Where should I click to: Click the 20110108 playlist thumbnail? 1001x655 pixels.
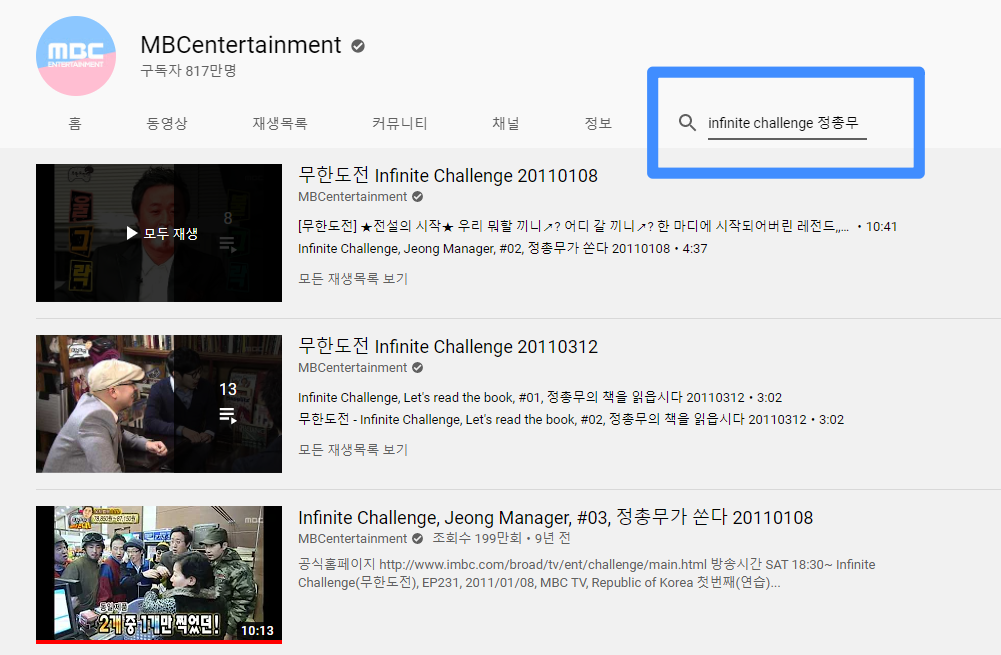click(x=159, y=233)
